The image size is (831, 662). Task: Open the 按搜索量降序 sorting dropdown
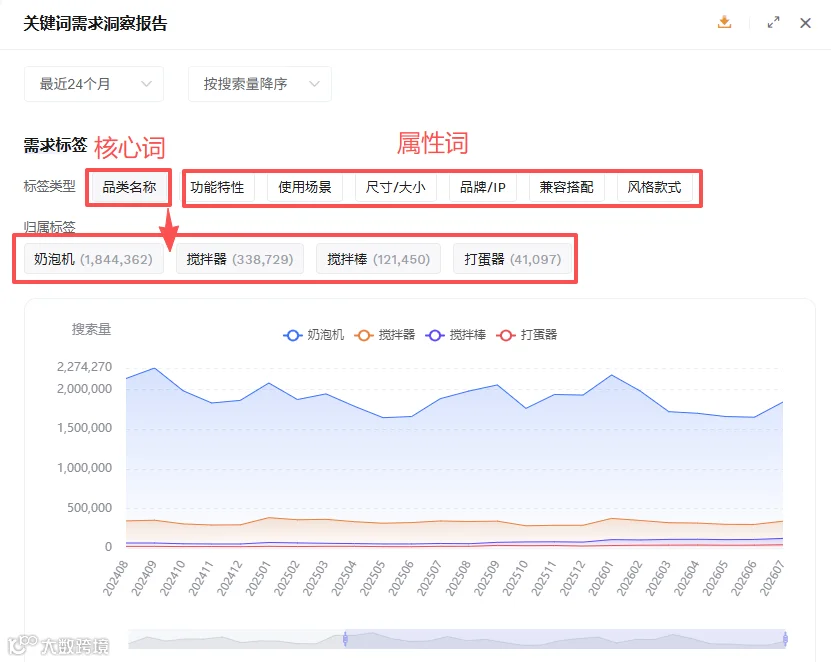260,84
